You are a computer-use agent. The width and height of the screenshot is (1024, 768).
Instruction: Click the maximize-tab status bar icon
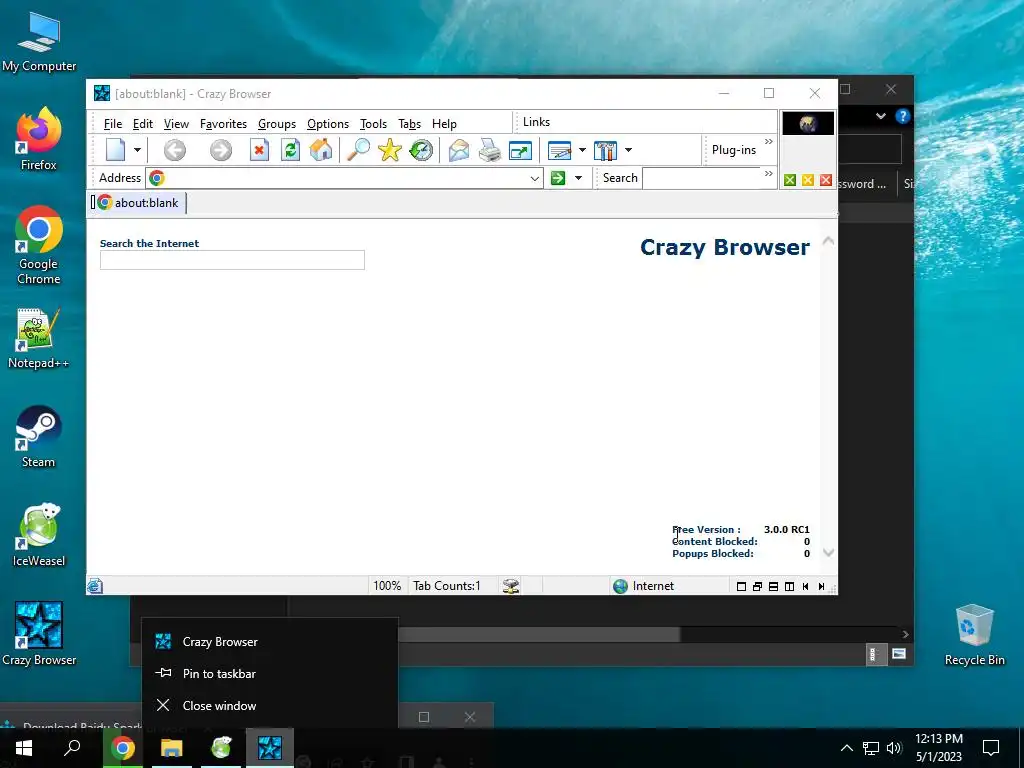(x=741, y=586)
